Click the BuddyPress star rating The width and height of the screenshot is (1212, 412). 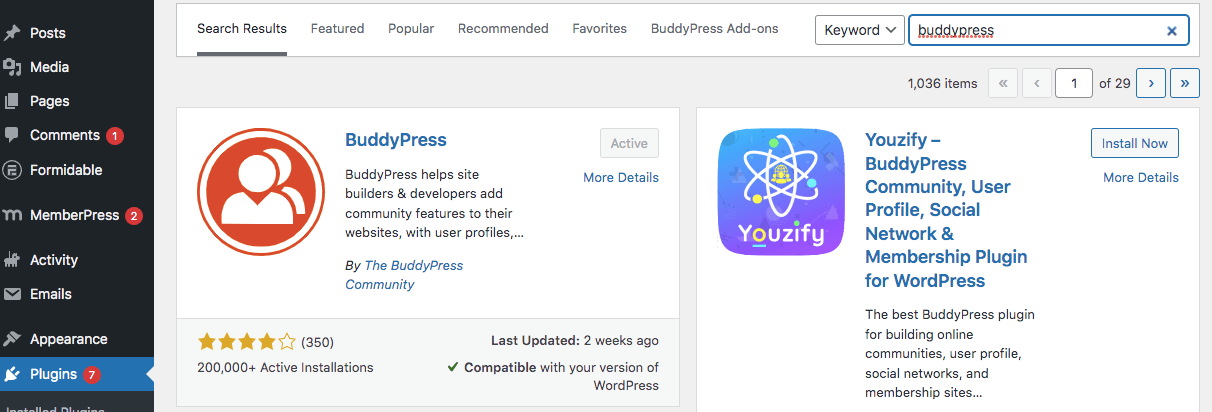coord(247,341)
